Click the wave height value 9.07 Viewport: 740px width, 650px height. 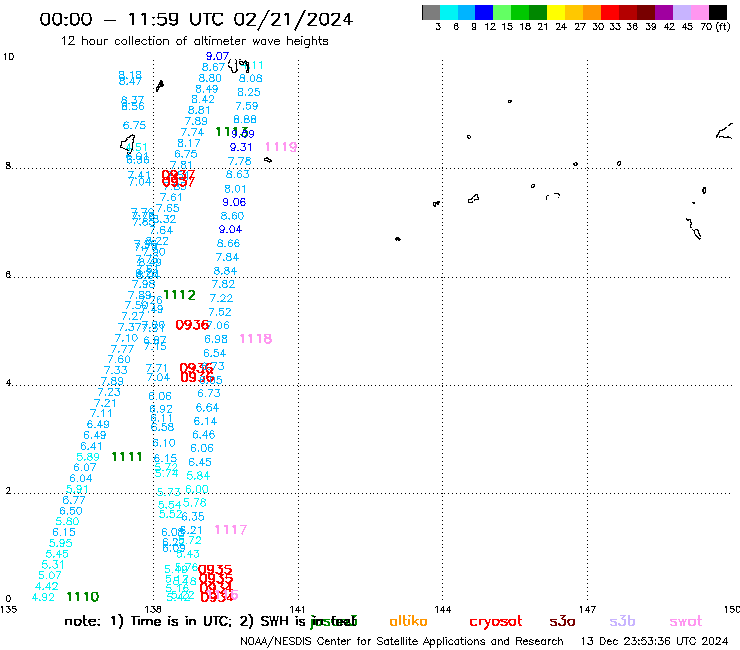click(217, 56)
